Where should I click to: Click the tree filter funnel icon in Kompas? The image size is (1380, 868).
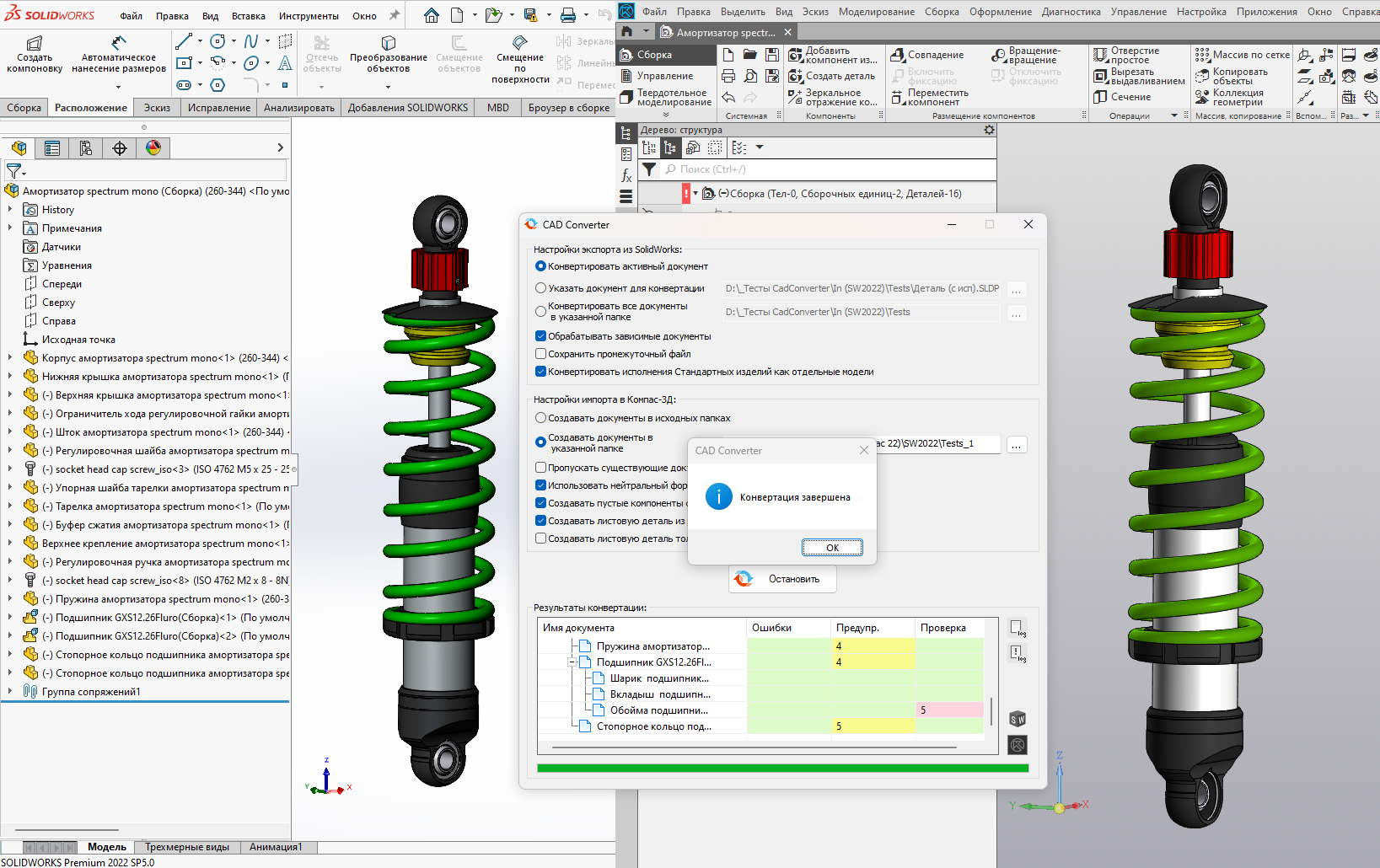click(649, 169)
